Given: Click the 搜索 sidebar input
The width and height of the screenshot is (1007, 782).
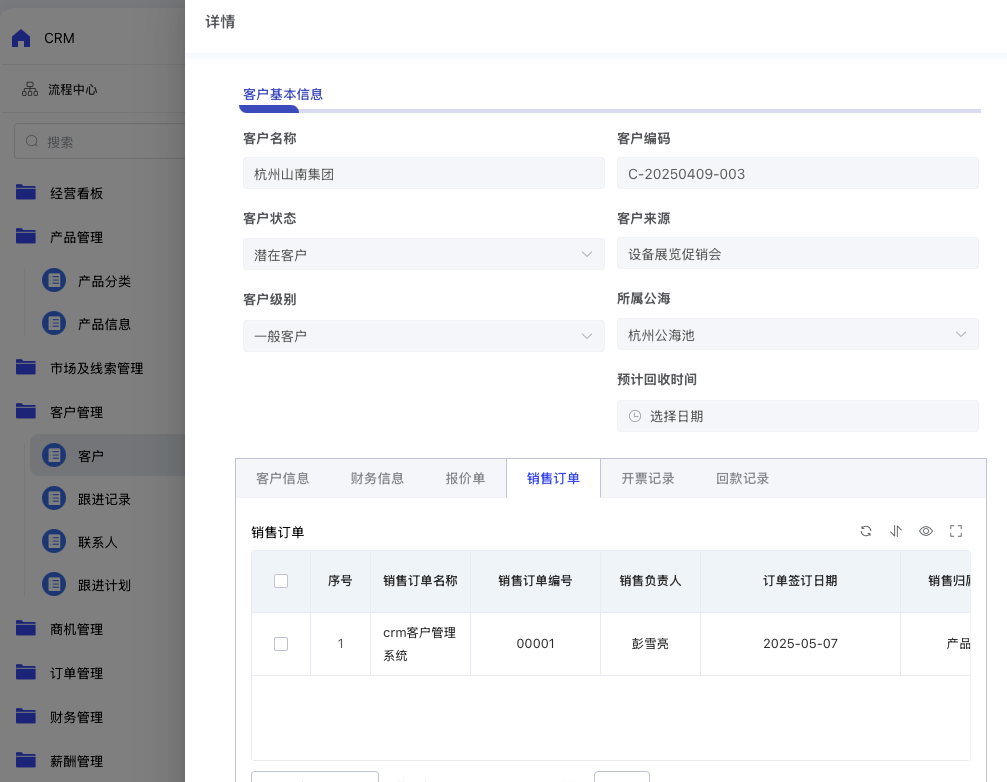Looking at the screenshot, I should (x=100, y=141).
